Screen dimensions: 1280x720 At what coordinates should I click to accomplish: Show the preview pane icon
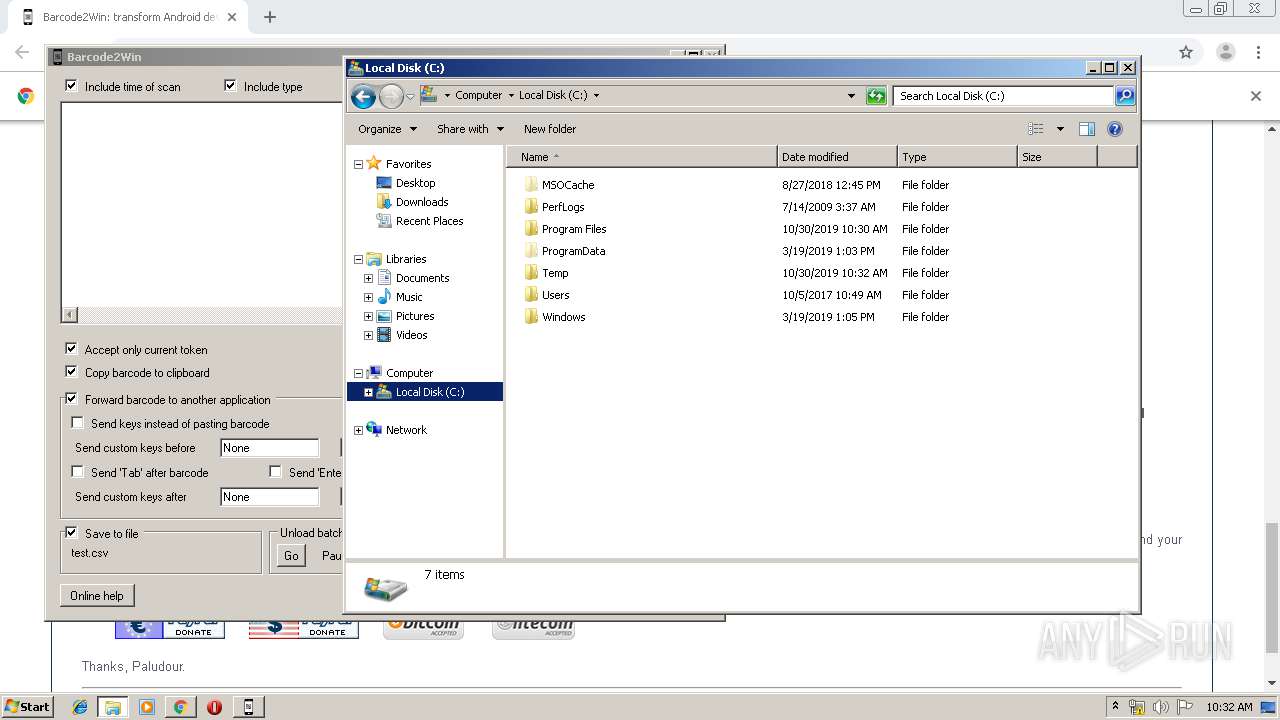1087,129
